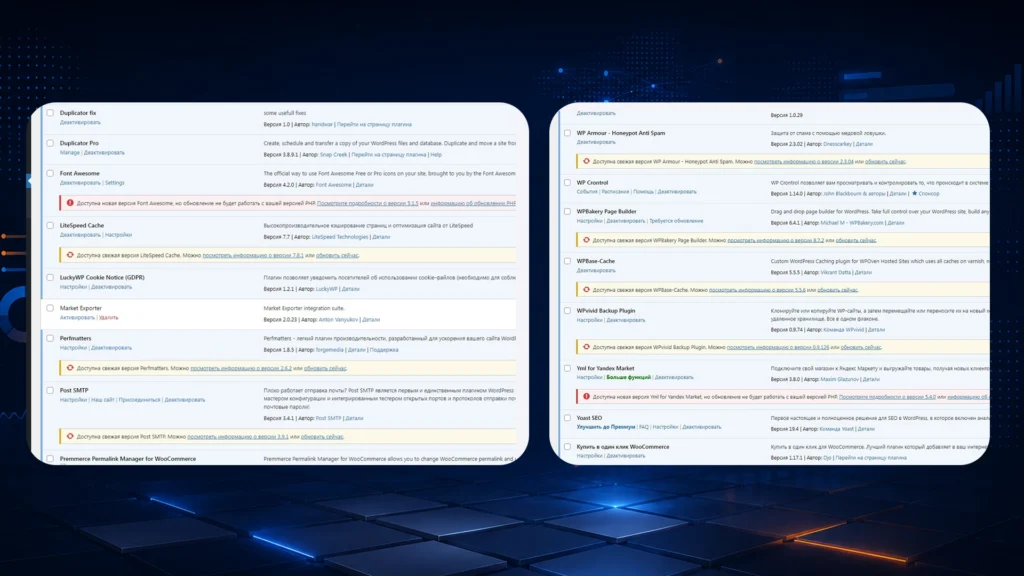The width and height of the screenshot is (1024, 576).
Task: Open FAQ link under Yoast SEO
Action: point(644,427)
